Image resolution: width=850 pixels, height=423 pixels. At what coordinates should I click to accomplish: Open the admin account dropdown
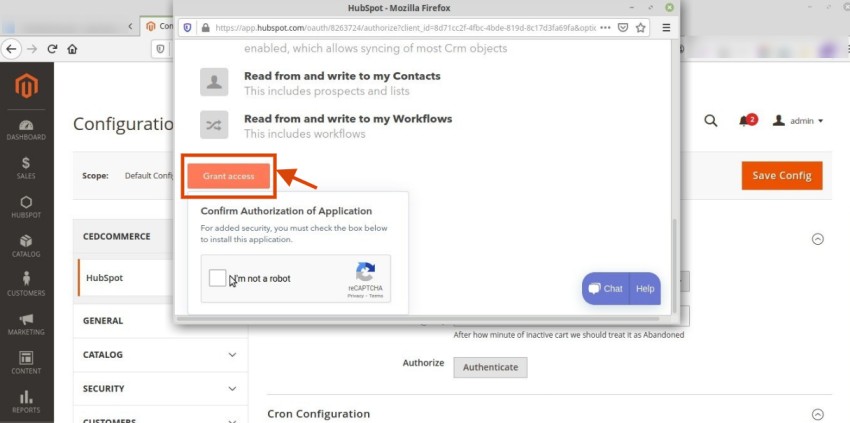798,121
